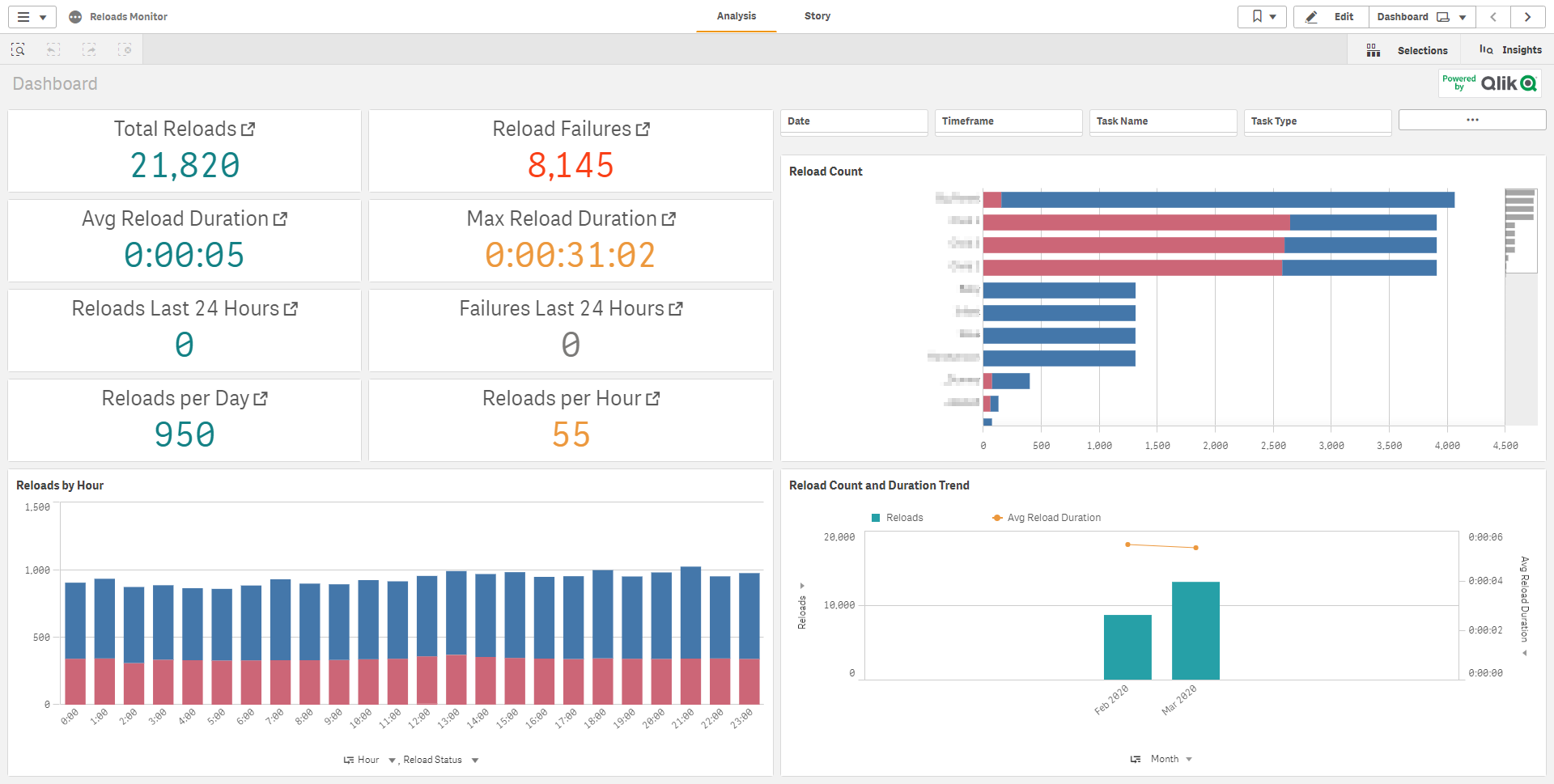Go to the previous sheet arrow

pyautogui.click(x=1493, y=17)
